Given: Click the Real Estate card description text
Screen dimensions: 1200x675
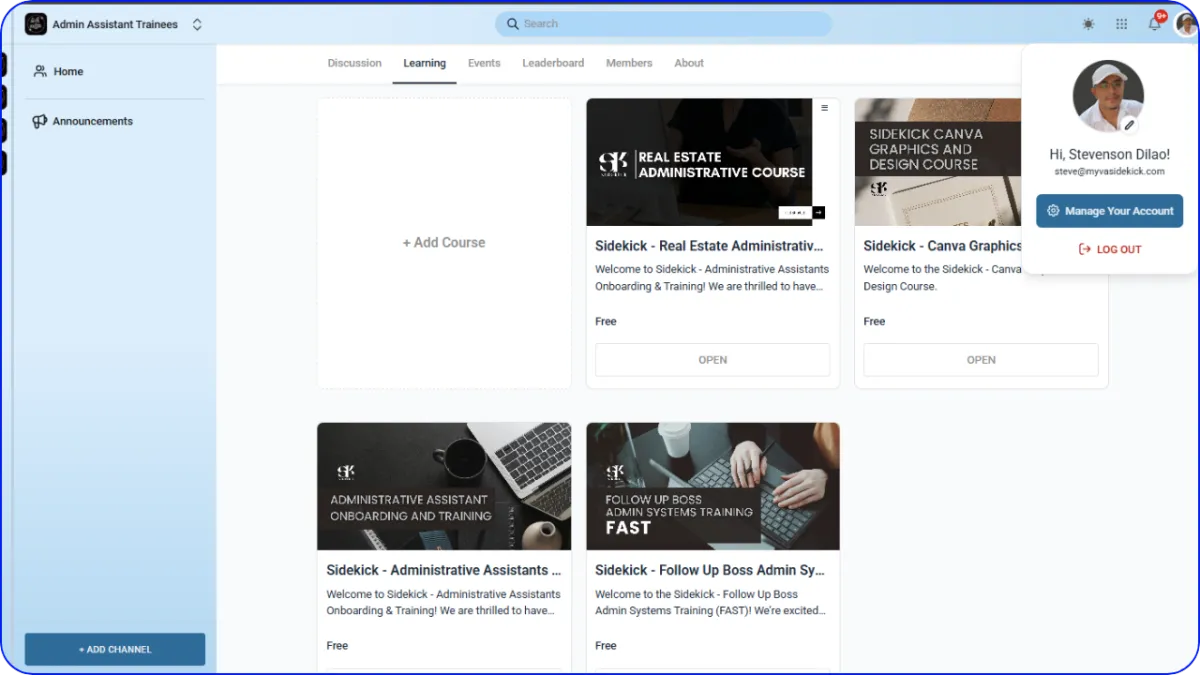Looking at the screenshot, I should pyautogui.click(x=712, y=278).
